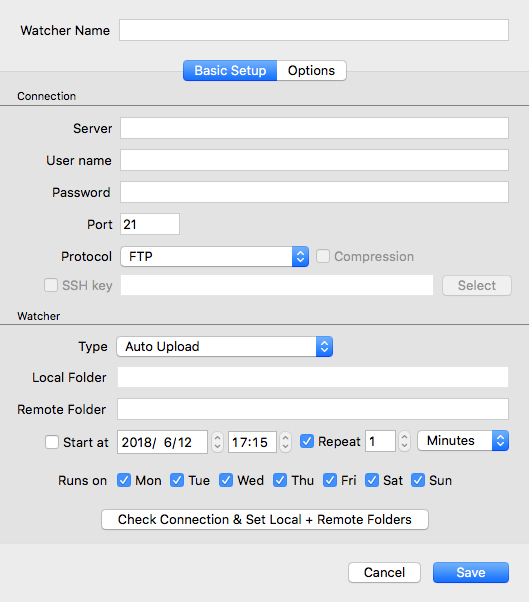
Task: Disable the Sun runs-on checkbox
Action: pyautogui.click(x=418, y=480)
